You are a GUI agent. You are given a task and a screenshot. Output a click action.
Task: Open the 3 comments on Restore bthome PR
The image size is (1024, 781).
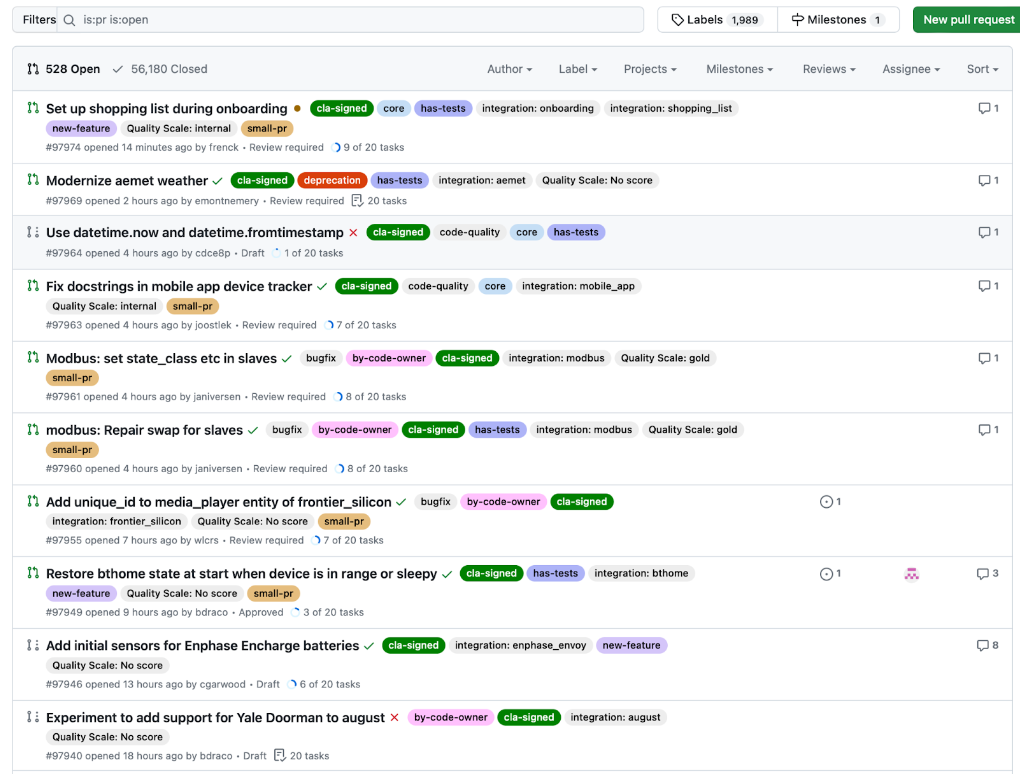coord(987,573)
